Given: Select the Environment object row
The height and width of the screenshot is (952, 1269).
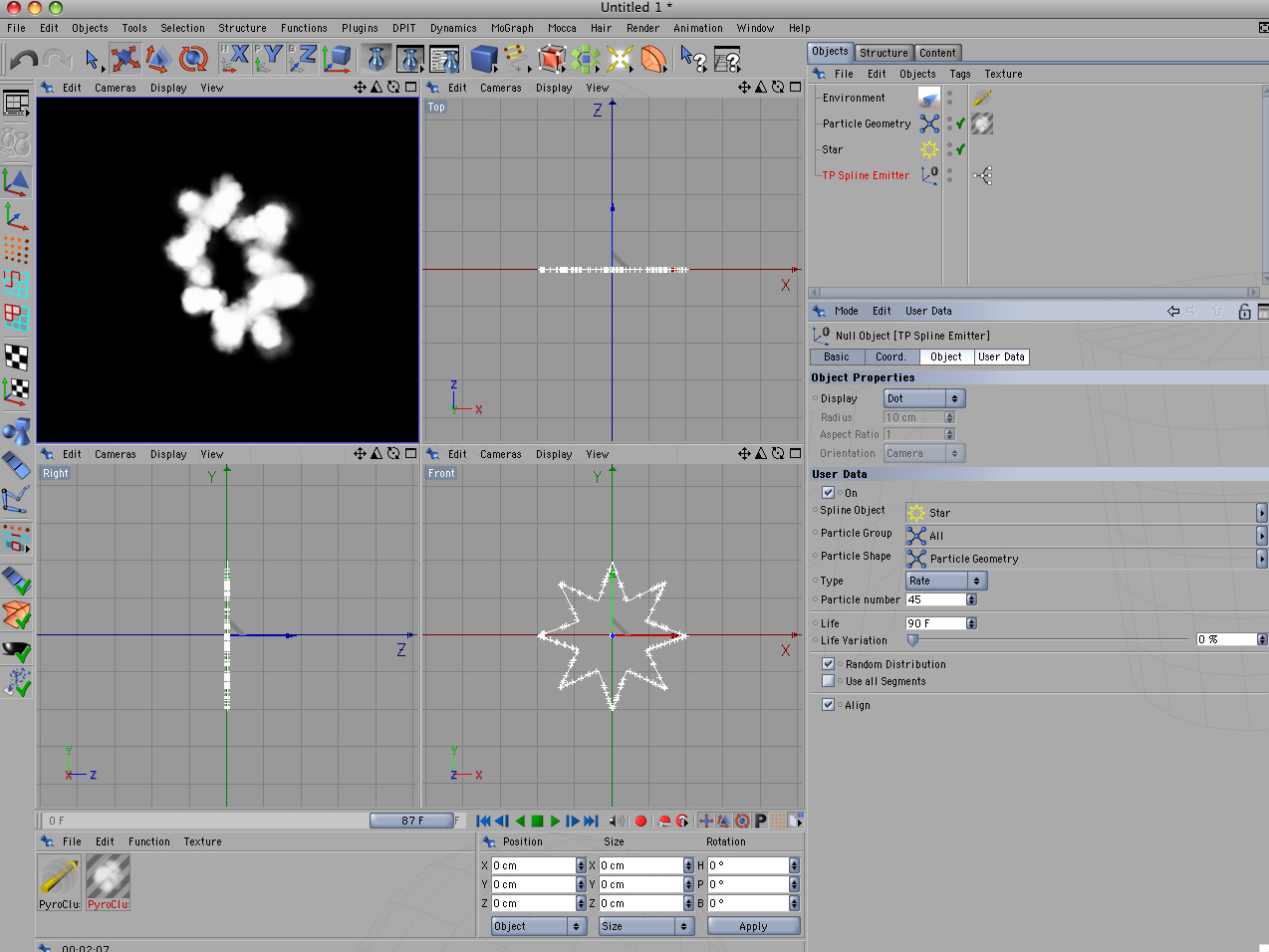Looking at the screenshot, I should [854, 98].
